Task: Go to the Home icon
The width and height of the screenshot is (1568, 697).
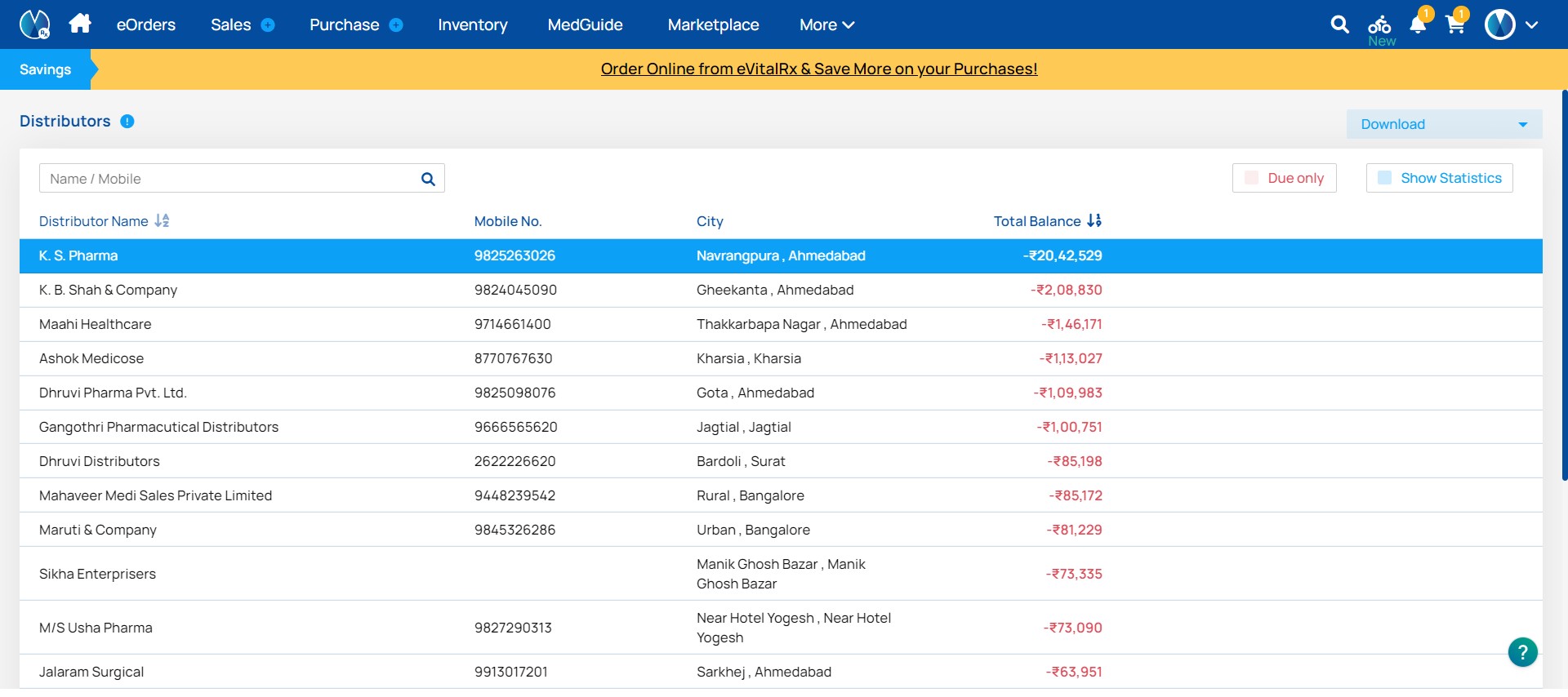Action: tap(80, 24)
